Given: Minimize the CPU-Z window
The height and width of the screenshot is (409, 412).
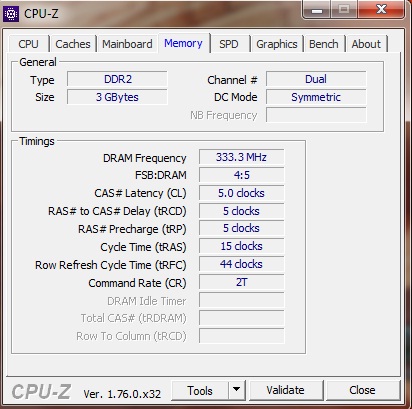Looking at the screenshot, I should point(317,9).
